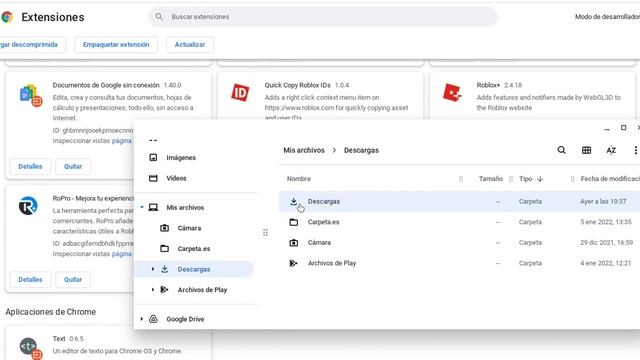Click the RoPro extension logo
The width and height of the screenshot is (640, 360).
tap(28, 206)
